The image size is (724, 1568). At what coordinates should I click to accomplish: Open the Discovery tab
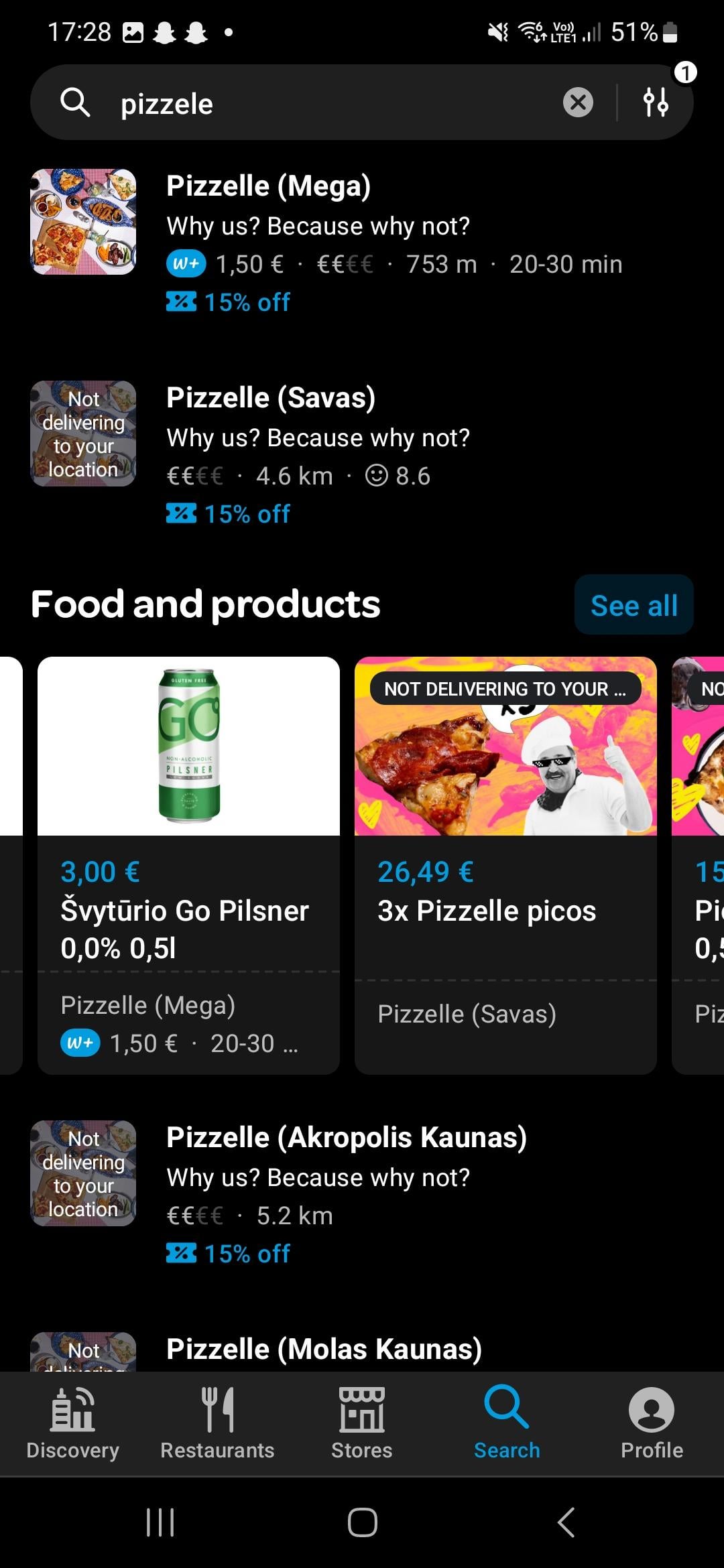[72, 1423]
